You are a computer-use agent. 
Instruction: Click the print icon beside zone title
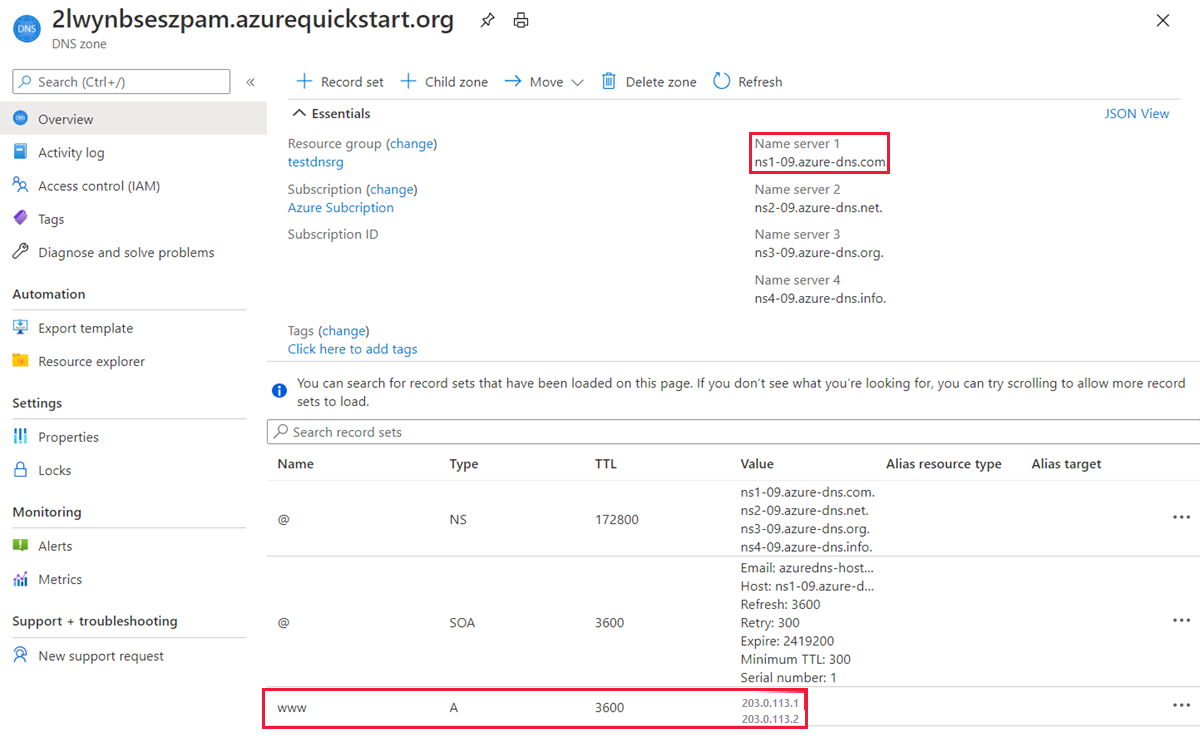click(x=521, y=20)
